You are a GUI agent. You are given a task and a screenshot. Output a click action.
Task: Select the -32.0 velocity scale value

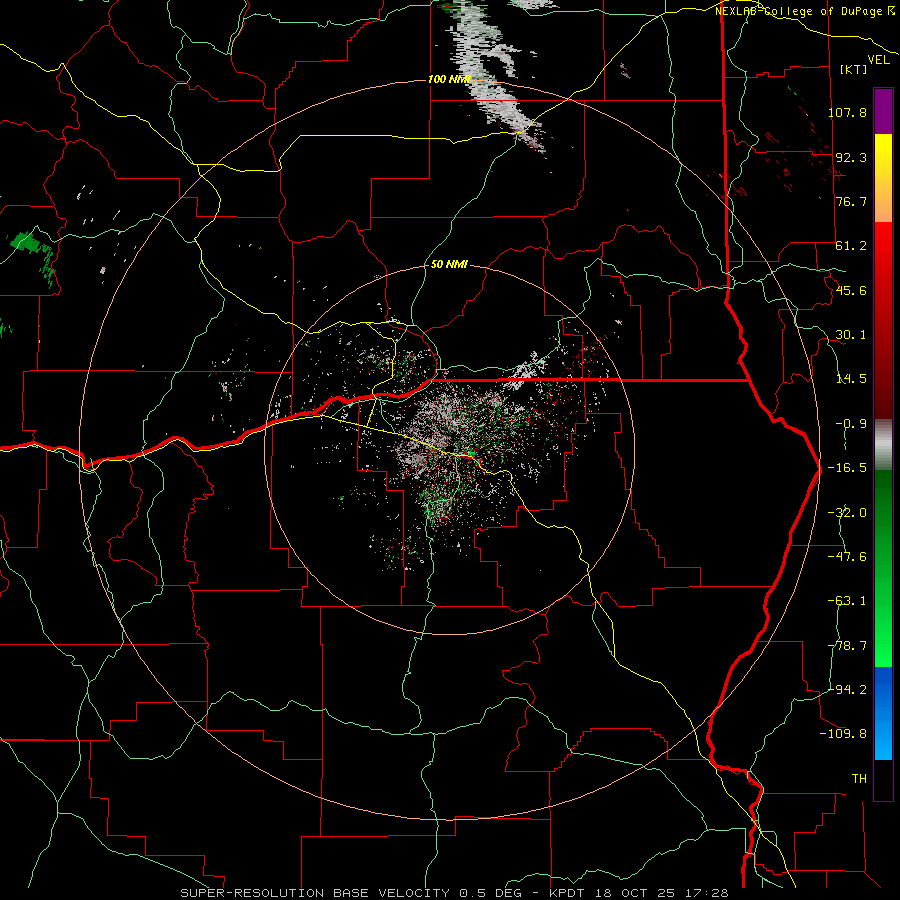847,513
